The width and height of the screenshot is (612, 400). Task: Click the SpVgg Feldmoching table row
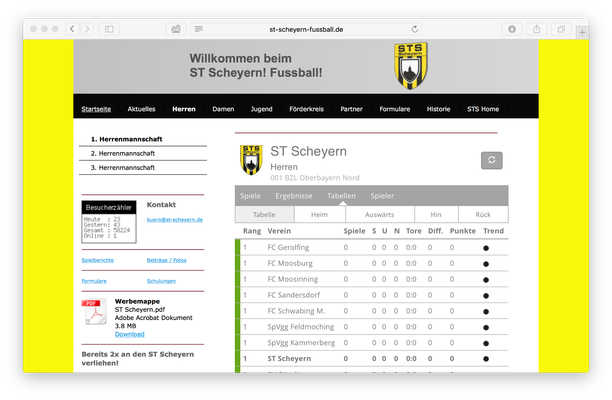[x=372, y=327]
